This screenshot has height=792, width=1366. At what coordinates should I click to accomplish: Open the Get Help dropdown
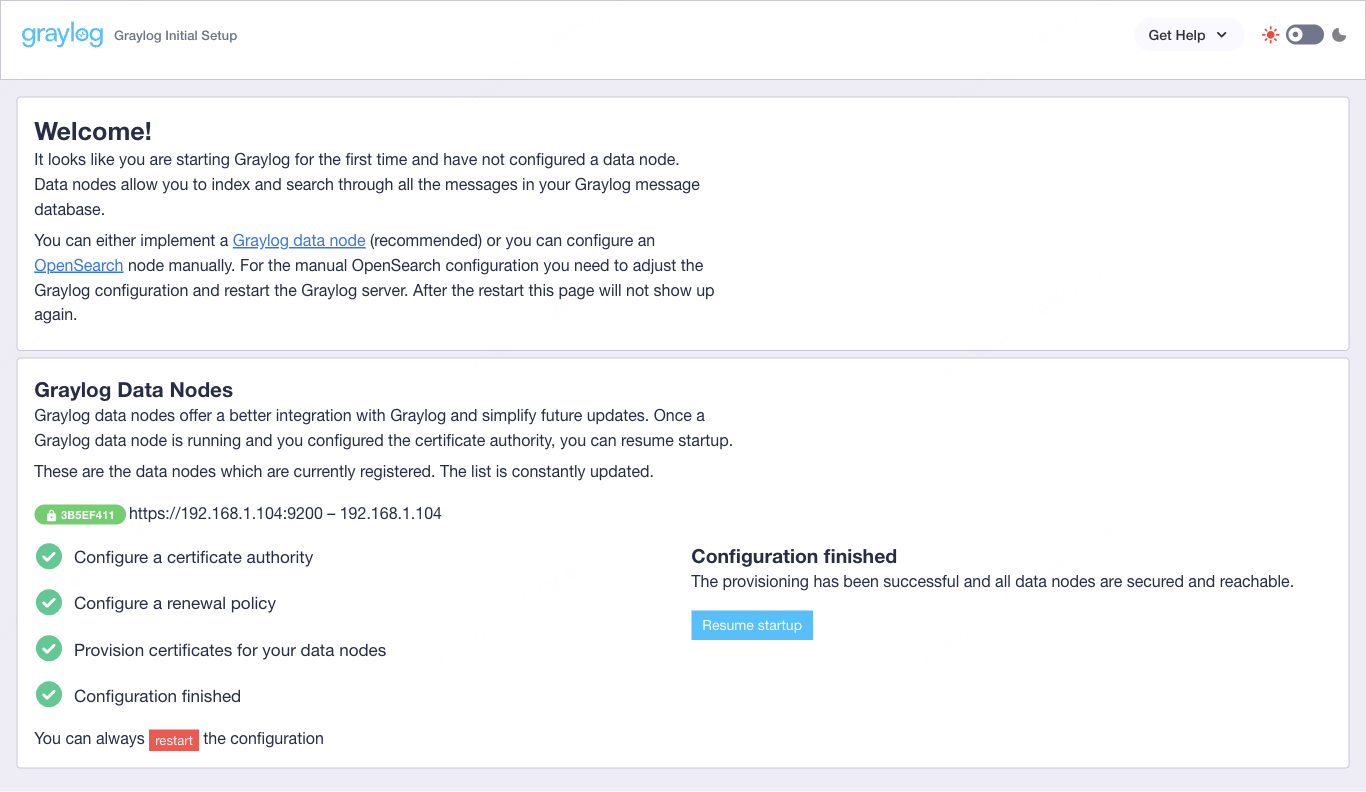1188,34
